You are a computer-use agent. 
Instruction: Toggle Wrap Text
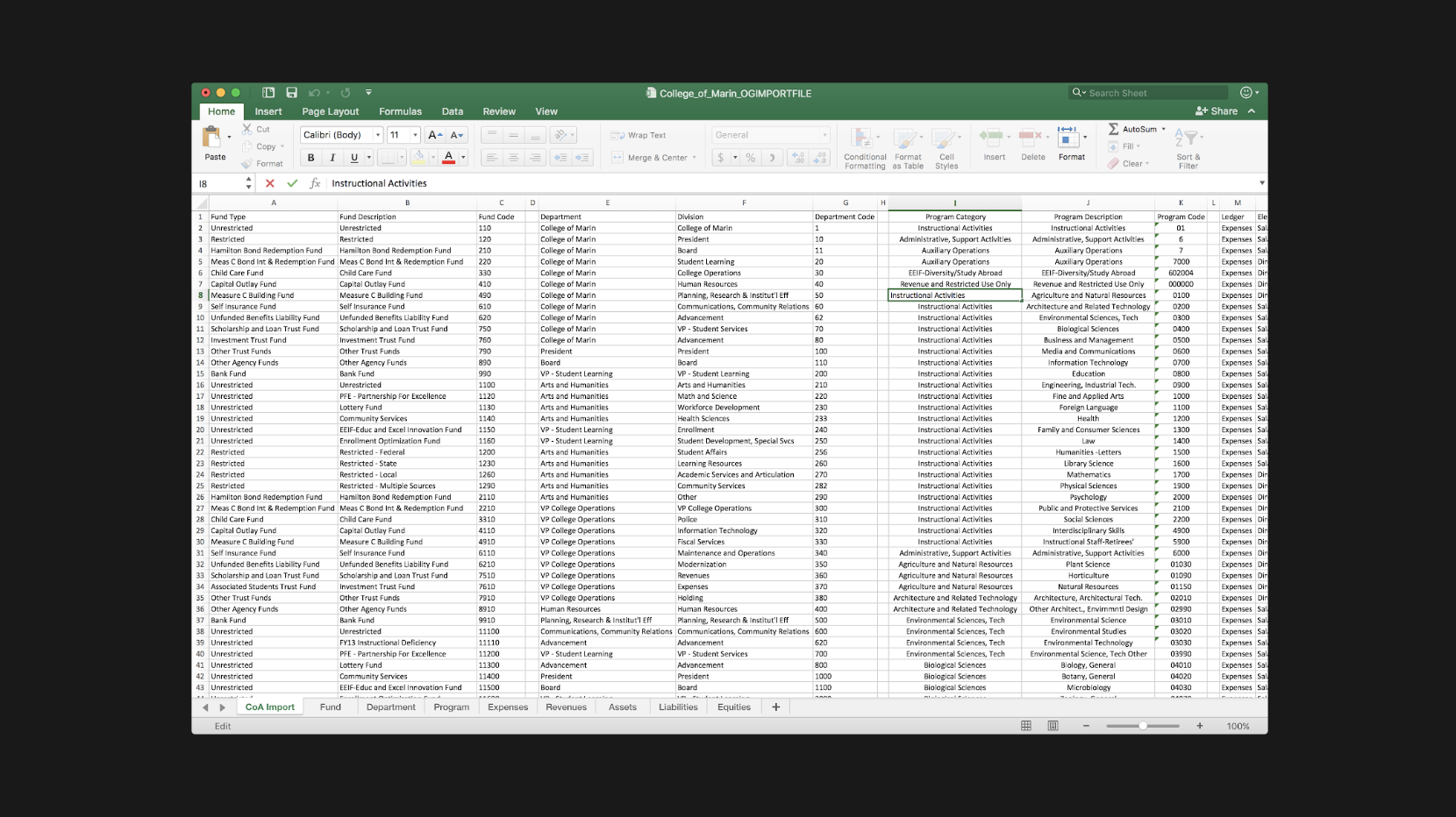639,135
